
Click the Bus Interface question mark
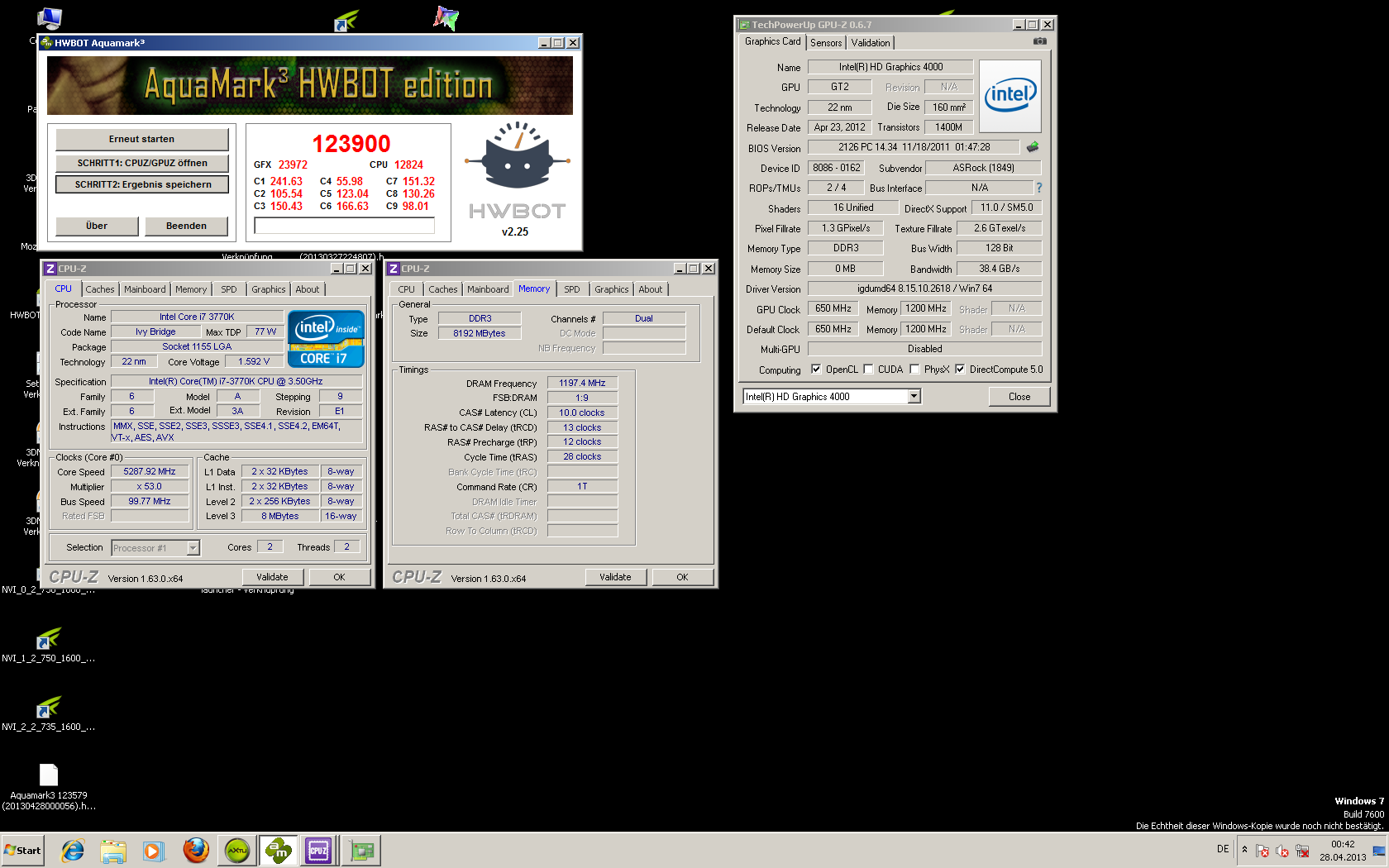pos(1039,188)
